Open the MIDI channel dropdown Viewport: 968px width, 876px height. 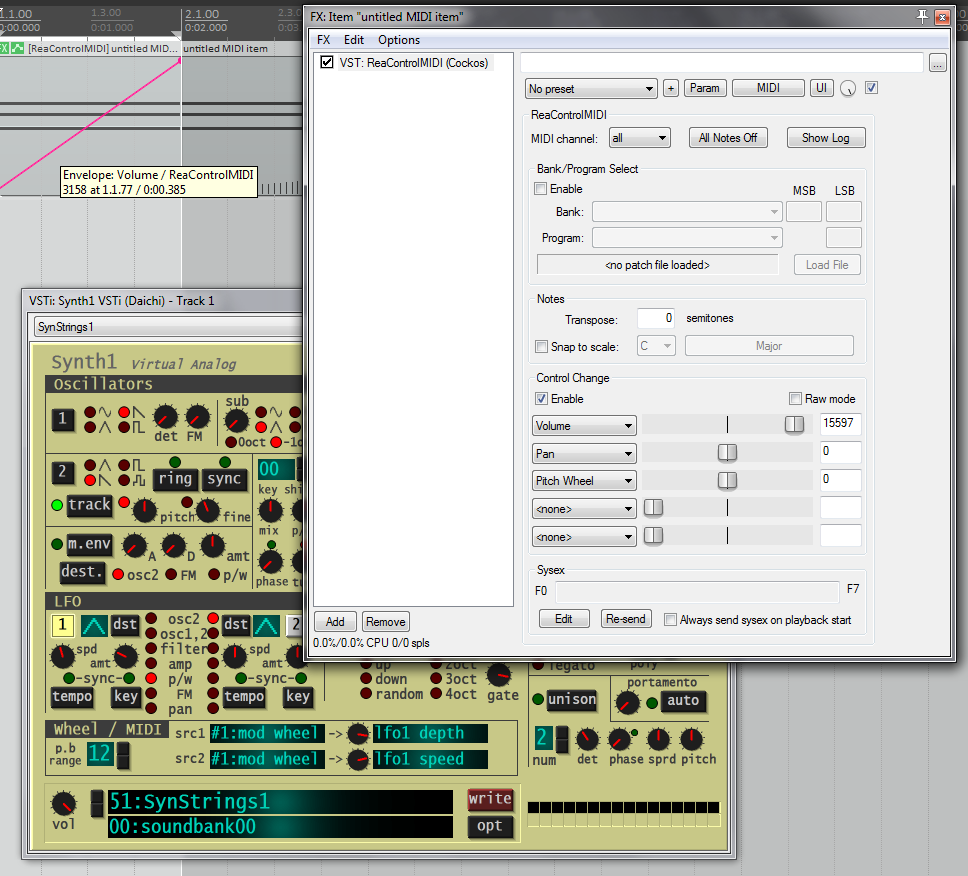pos(639,138)
